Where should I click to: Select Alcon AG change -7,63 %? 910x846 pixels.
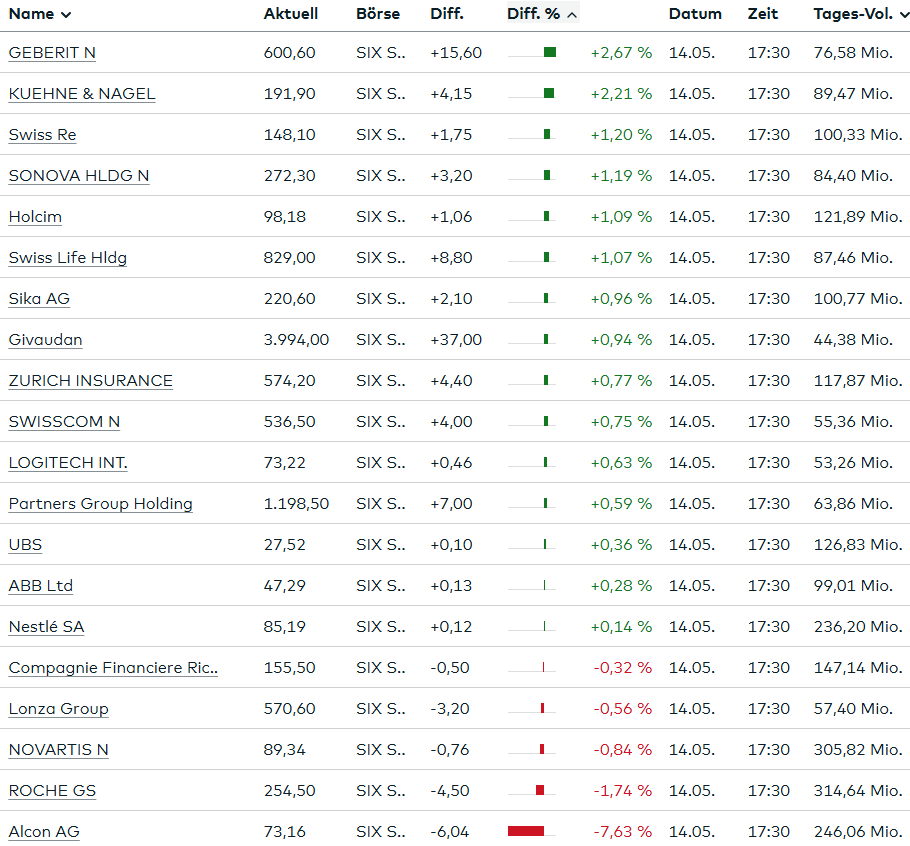pos(623,832)
